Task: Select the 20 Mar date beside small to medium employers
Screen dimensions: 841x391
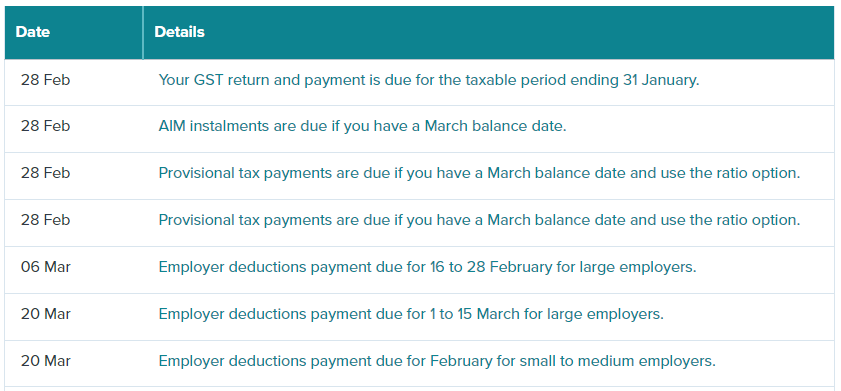Action: click(x=46, y=361)
